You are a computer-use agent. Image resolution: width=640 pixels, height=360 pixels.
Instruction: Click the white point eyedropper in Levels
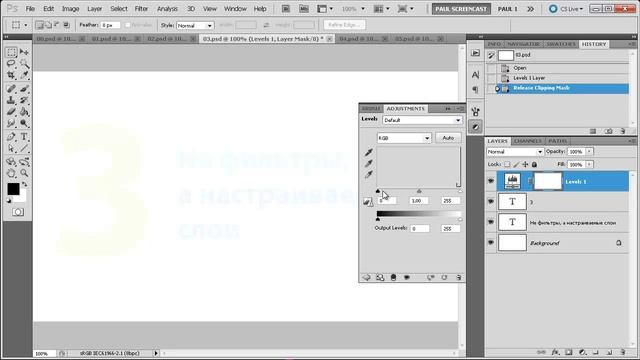(369, 174)
